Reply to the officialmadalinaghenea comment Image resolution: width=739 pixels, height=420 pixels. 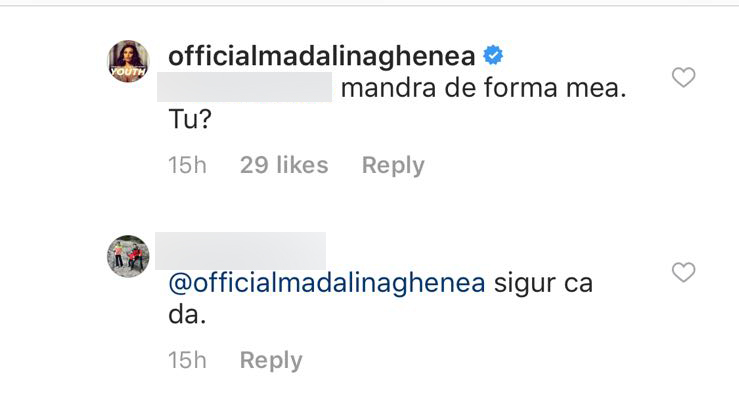click(393, 165)
